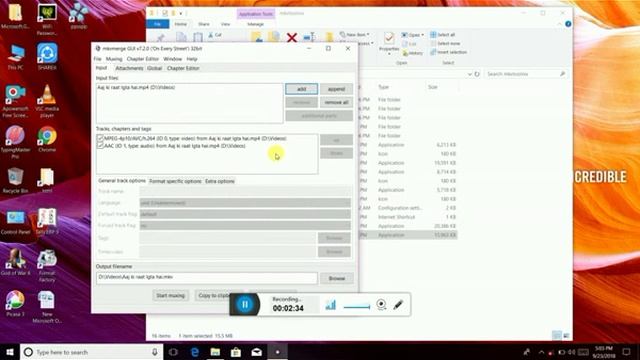Collapse Explorer ribbon chevron

tap(560, 24)
